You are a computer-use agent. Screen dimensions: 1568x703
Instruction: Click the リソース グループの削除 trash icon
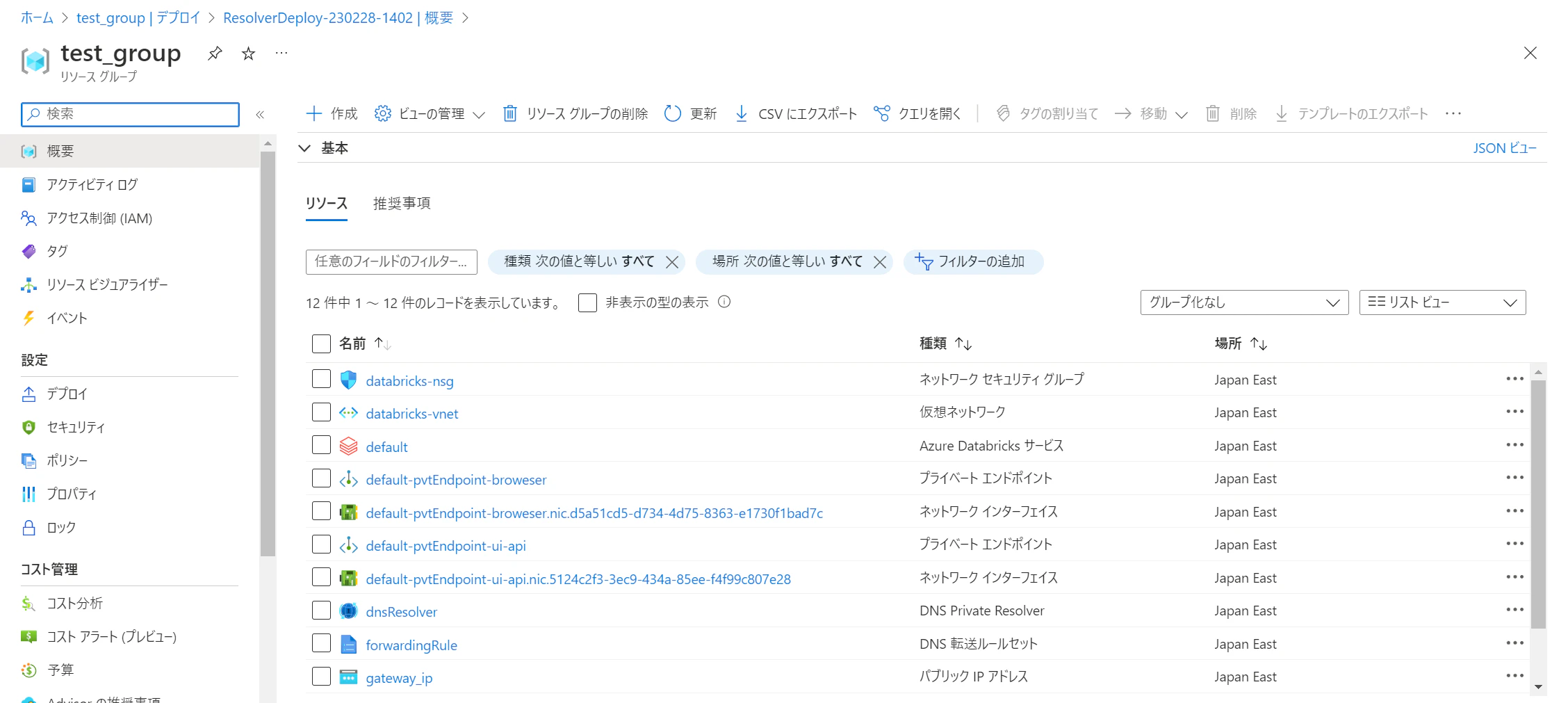[510, 113]
